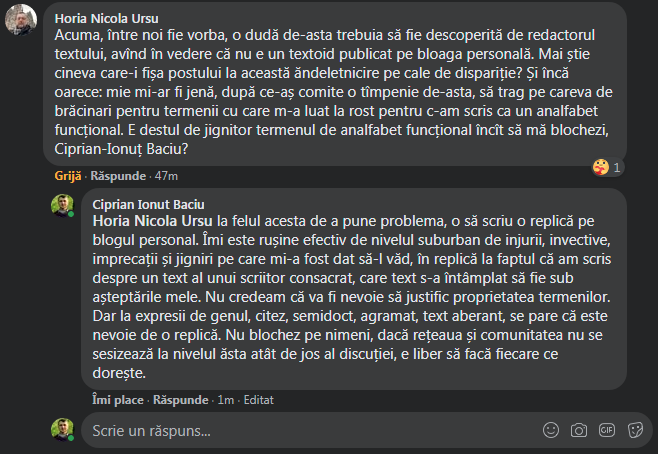
Task: Click the care reaction emoji on Horia's comment
Action: [600, 167]
